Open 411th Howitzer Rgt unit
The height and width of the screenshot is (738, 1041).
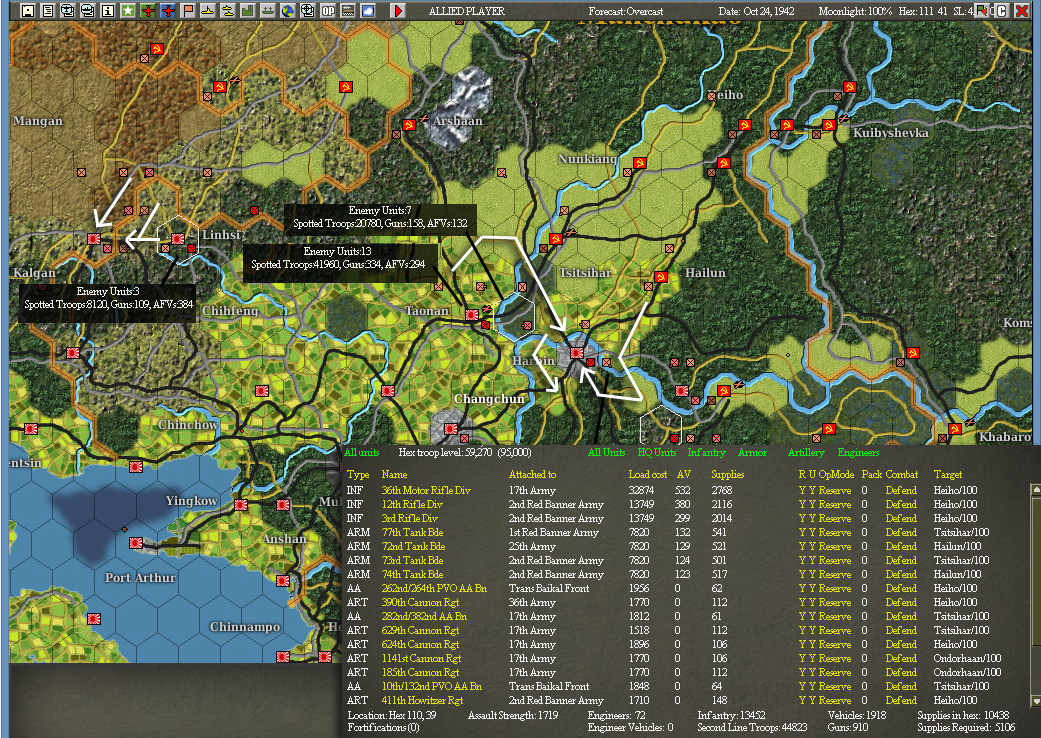click(422, 700)
